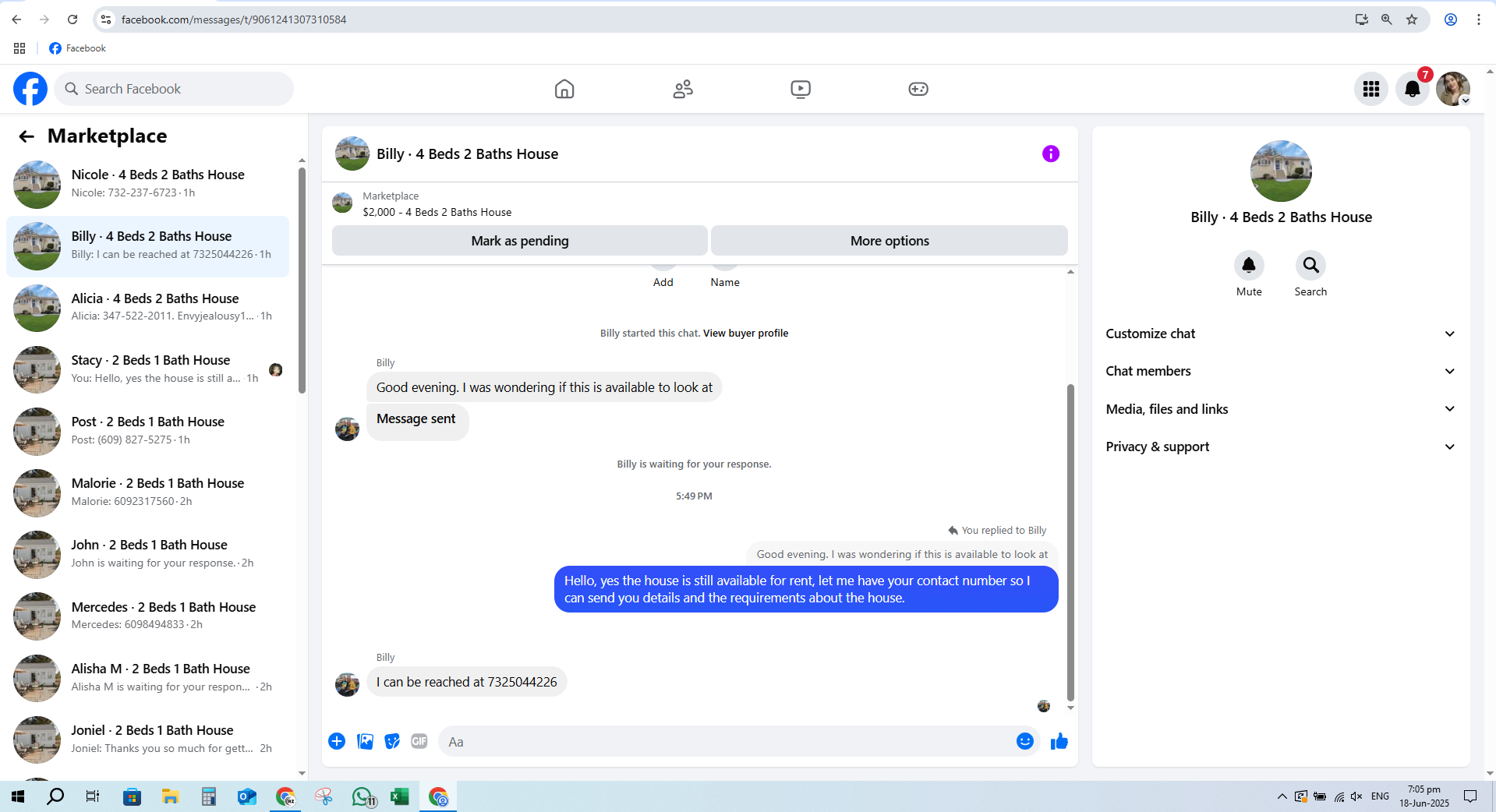This screenshot has width=1496, height=812.
Task: Click Billy's listing thumbnail in right panel
Action: [x=1281, y=171]
